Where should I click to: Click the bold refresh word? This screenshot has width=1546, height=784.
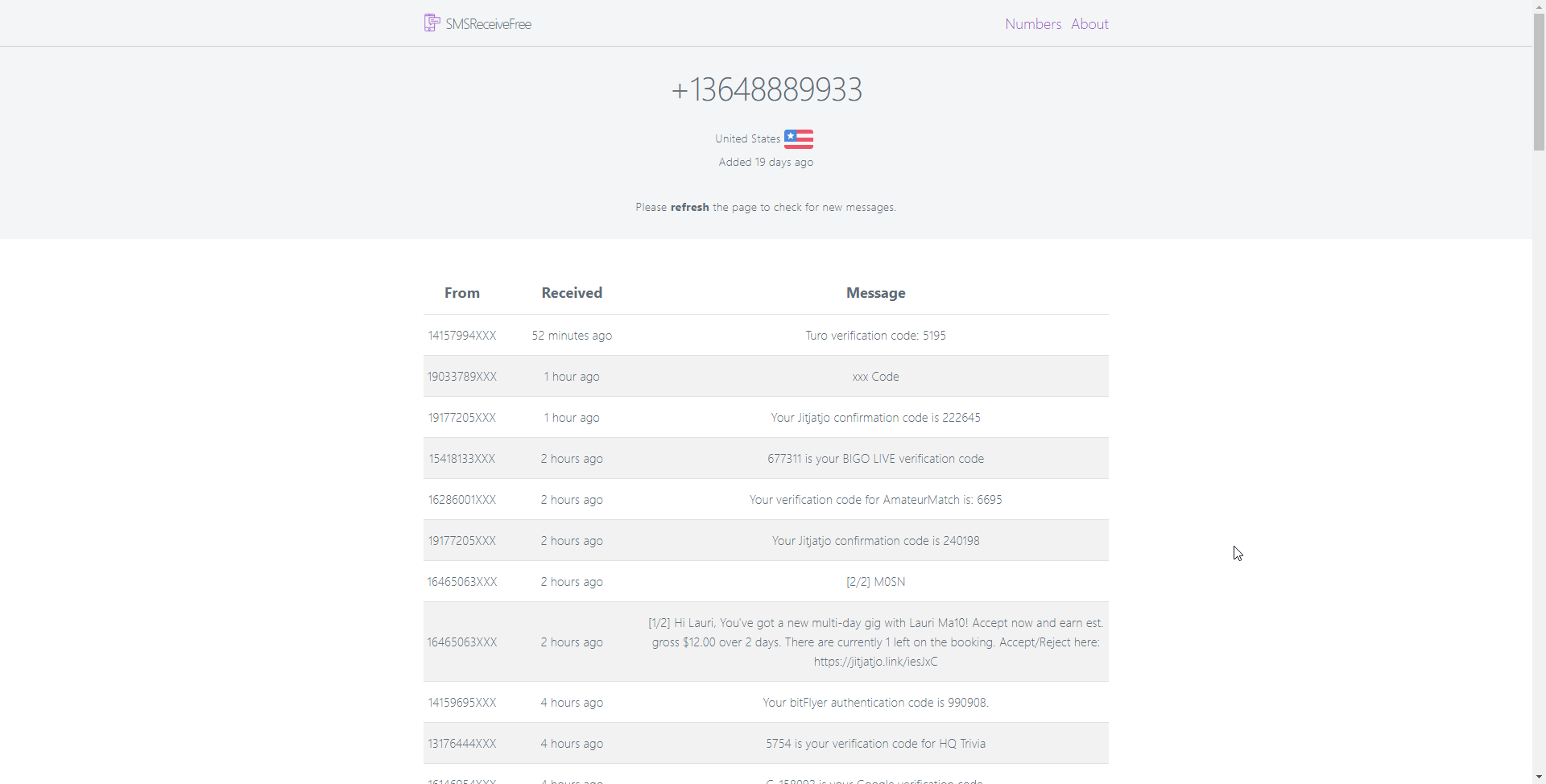pos(689,207)
